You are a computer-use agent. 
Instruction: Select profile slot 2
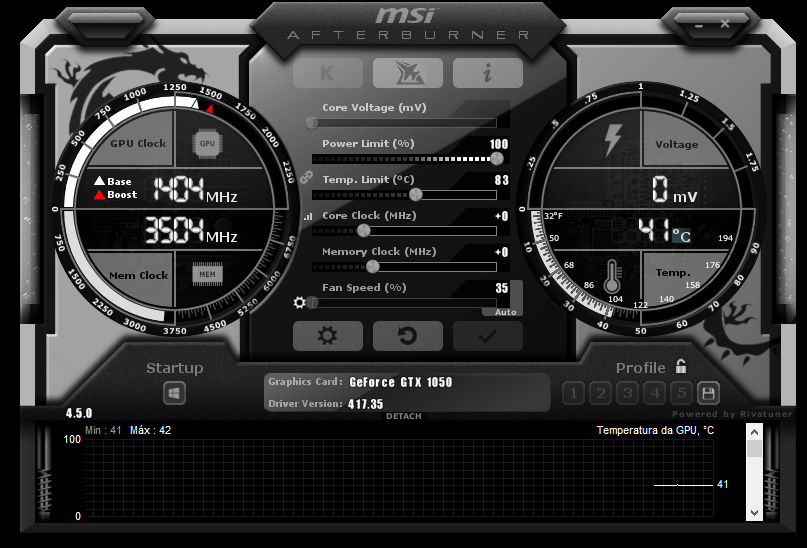[x=601, y=394]
